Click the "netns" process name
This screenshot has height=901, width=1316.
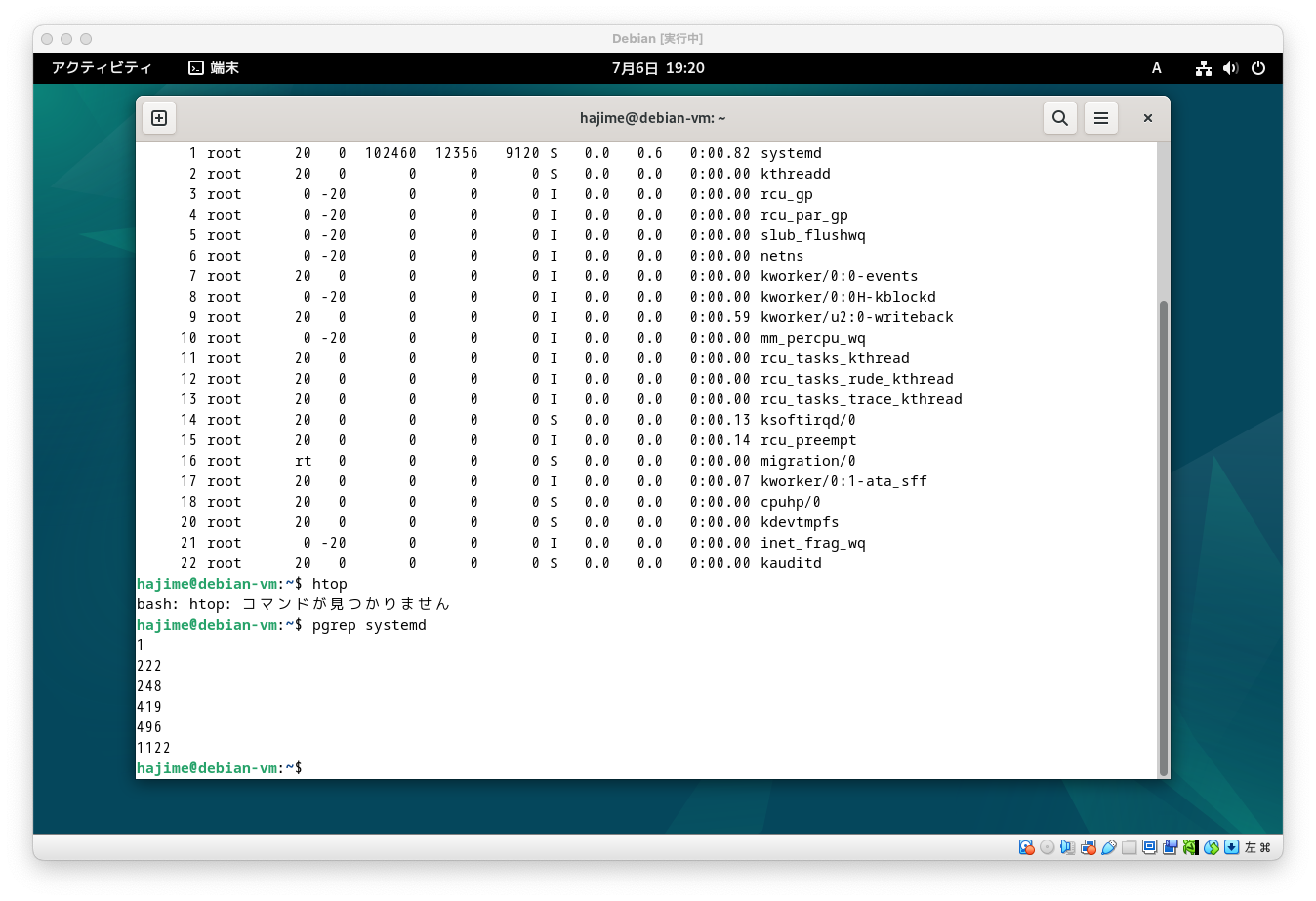(x=782, y=256)
